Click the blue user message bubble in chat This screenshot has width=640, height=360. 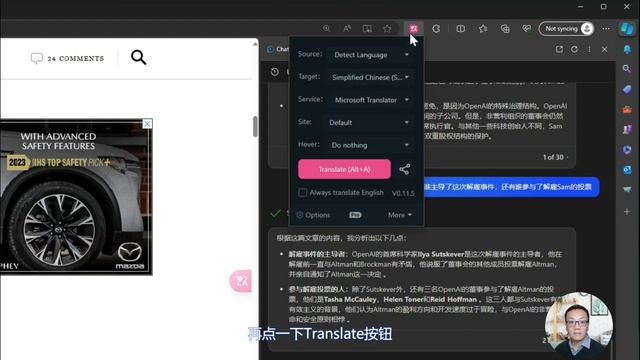511,187
